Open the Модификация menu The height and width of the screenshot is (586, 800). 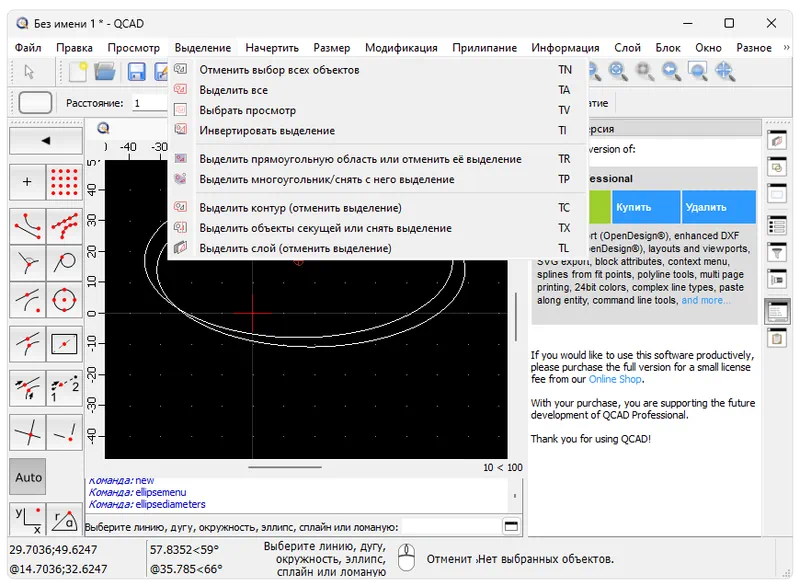click(401, 47)
